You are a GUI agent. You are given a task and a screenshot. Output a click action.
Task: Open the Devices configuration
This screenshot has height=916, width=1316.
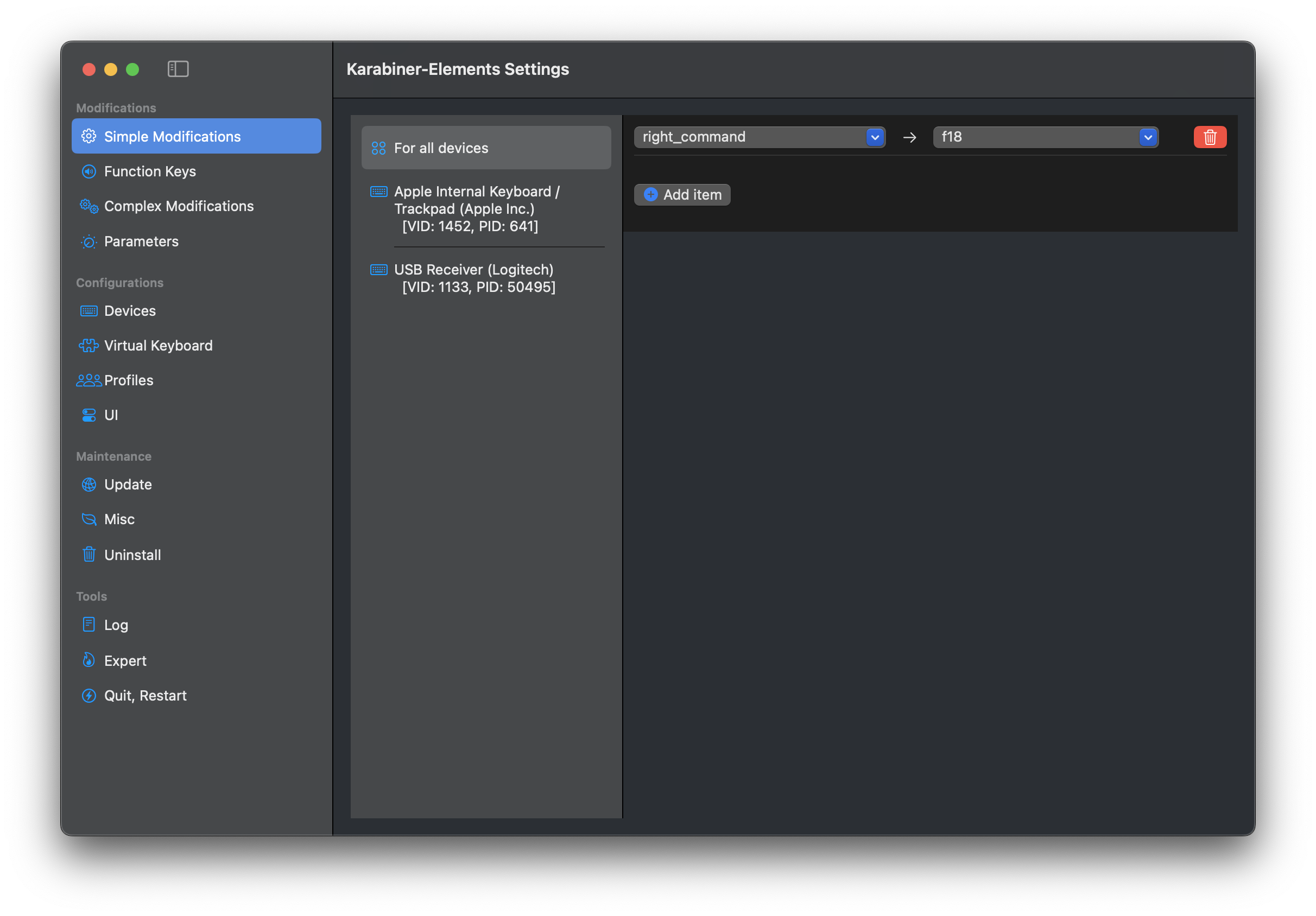pyautogui.click(x=196, y=311)
